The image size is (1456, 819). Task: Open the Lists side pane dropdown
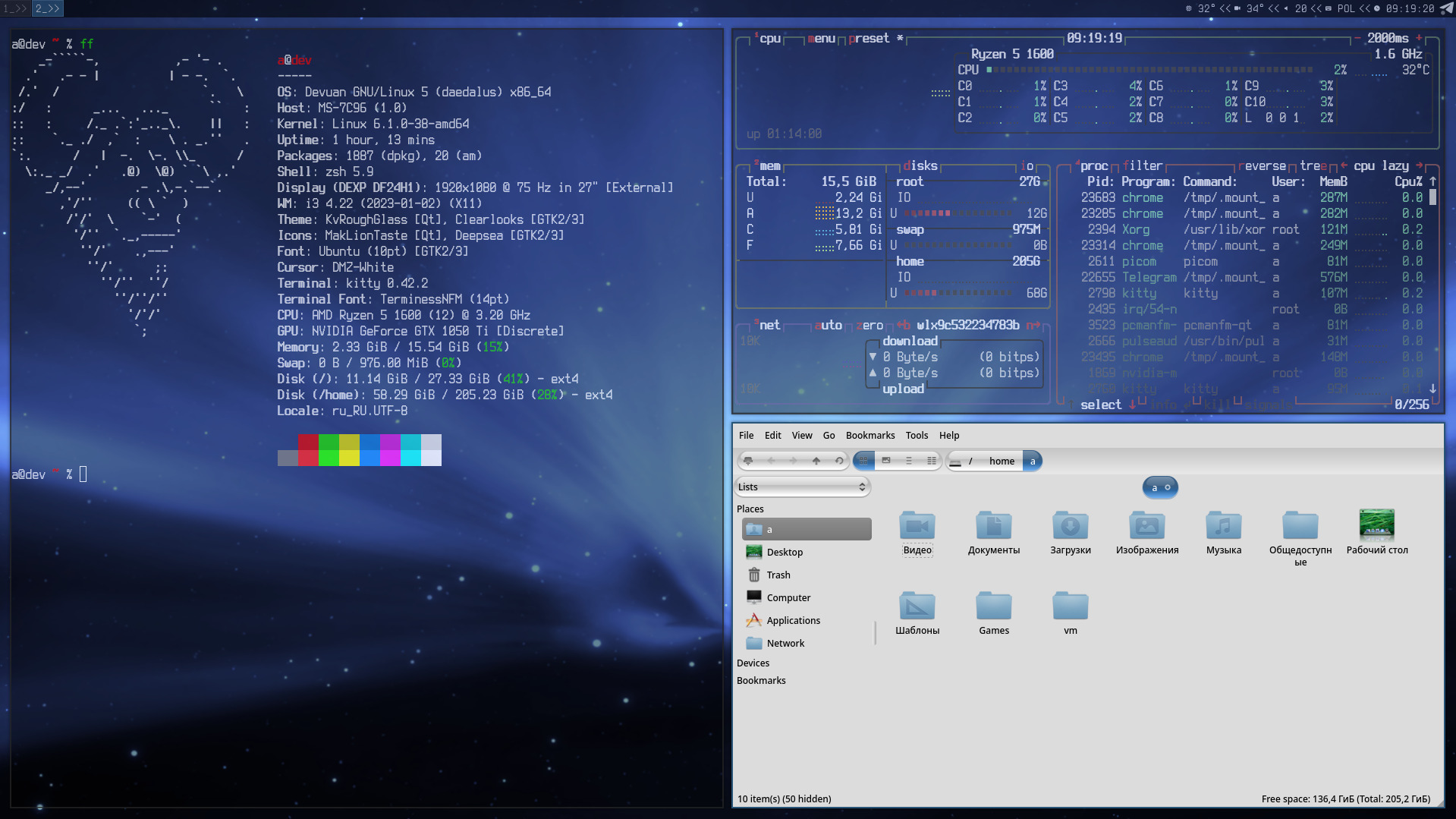tap(802, 487)
